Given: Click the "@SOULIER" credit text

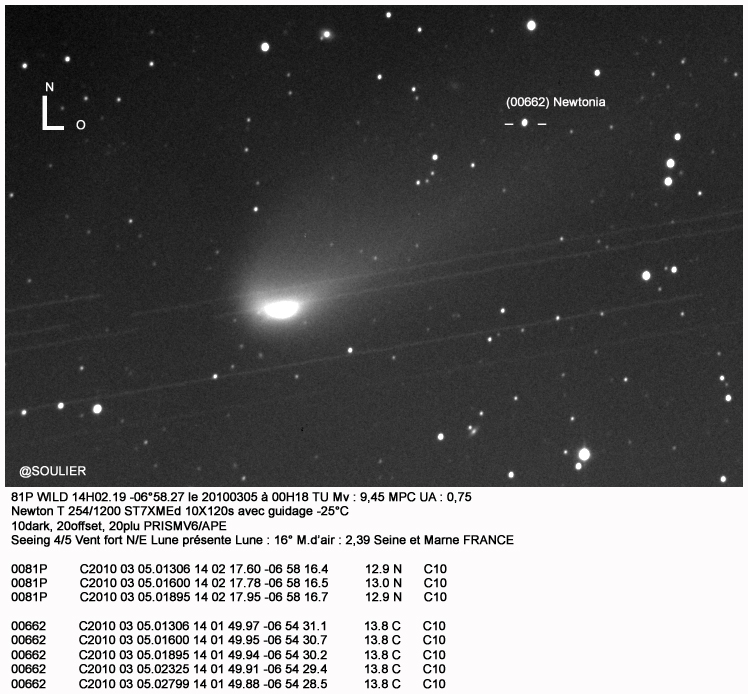Looking at the screenshot, I should [x=53, y=471].
